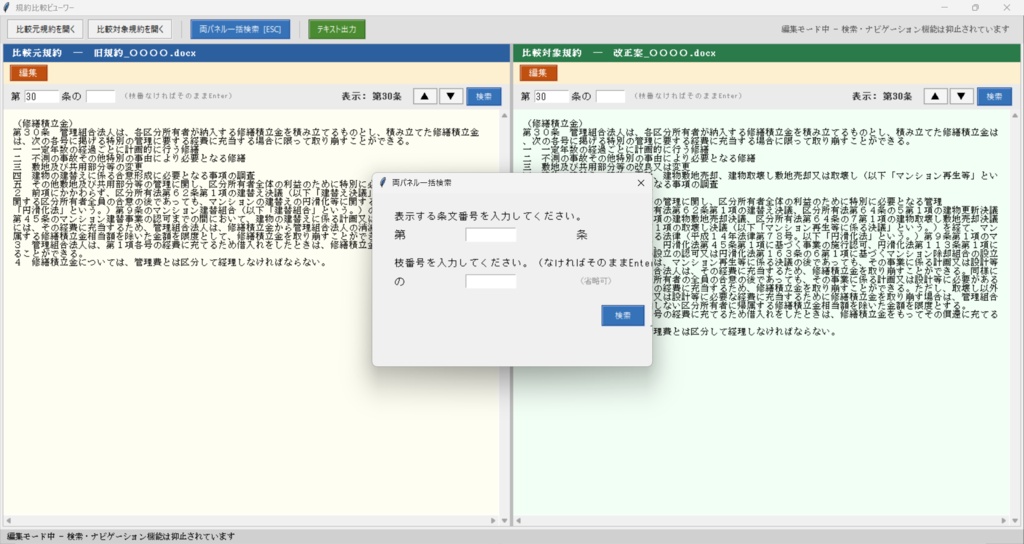This screenshot has height=544, width=1024.
Task: Click left text line 4 修繕積立金については
Action: click(x=169, y=263)
